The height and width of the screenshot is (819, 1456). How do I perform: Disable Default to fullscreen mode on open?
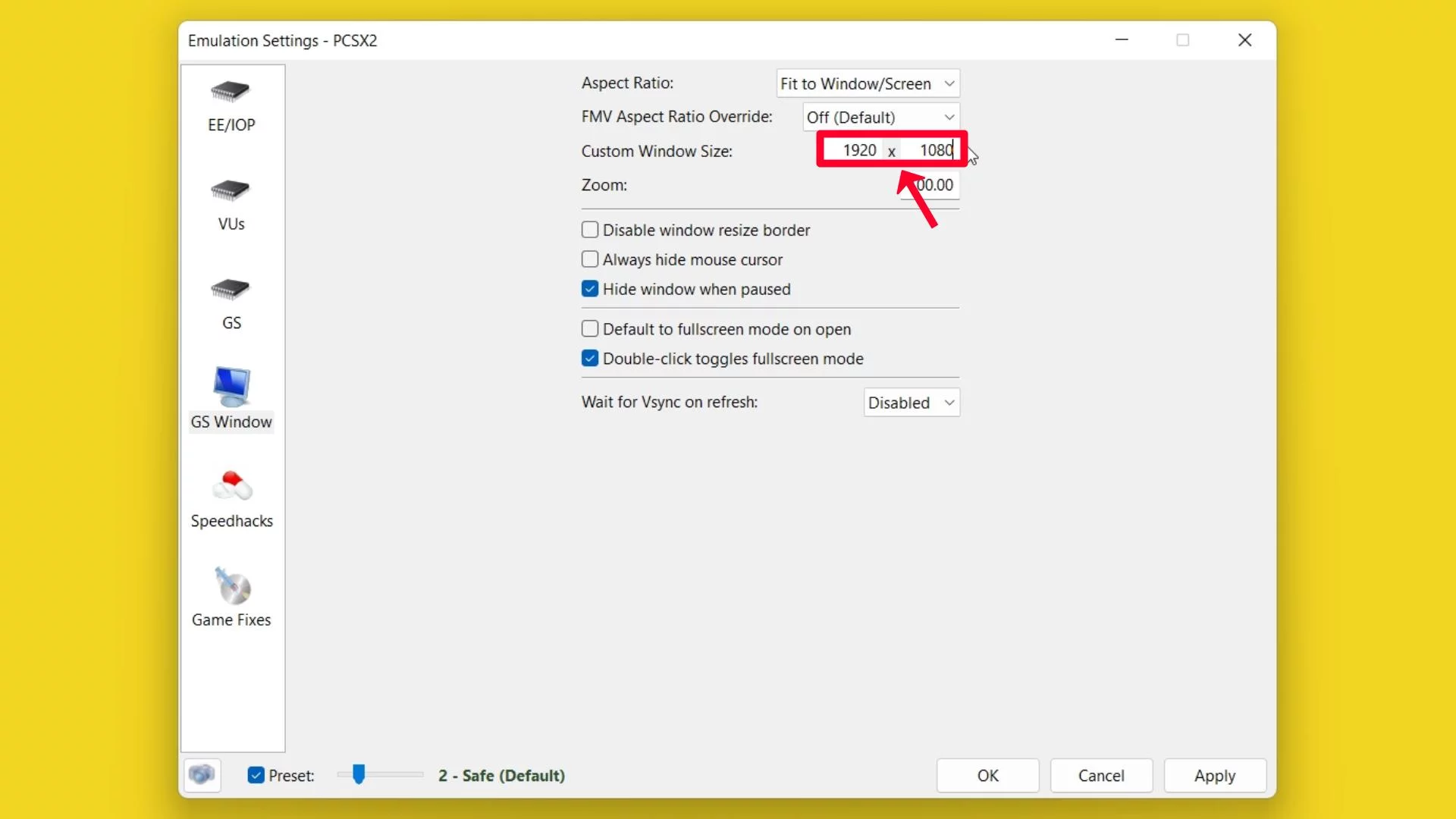pyautogui.click(x=589, y=329)
